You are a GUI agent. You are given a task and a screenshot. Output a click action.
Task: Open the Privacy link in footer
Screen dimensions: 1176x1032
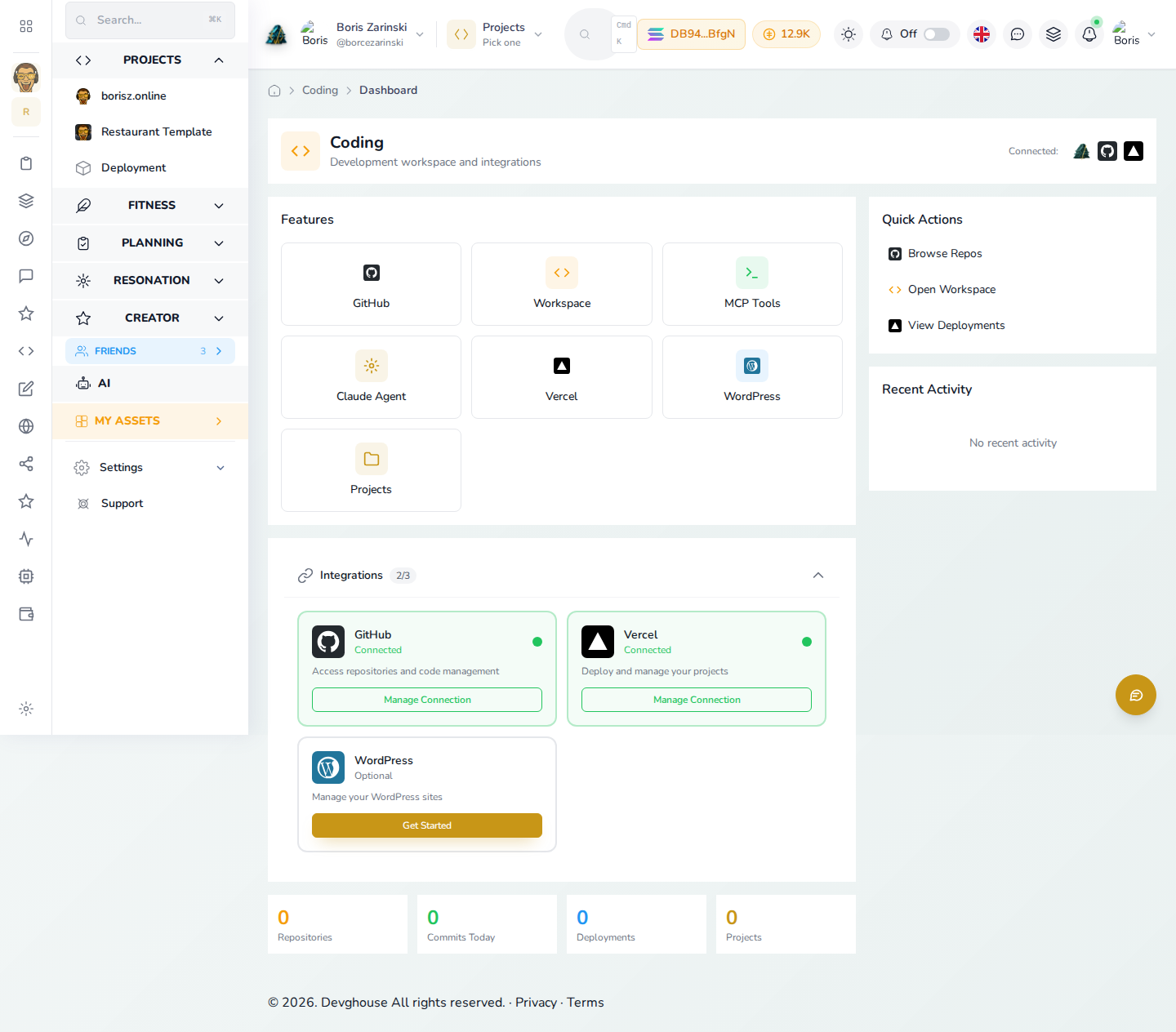click(536, 1003)
